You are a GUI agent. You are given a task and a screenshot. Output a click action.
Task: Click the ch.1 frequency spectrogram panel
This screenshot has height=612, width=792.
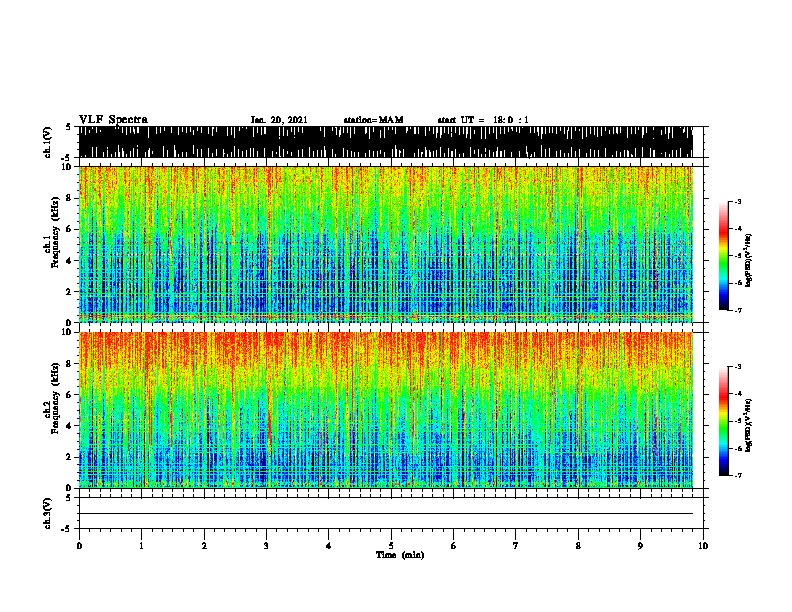pyautogui.click(x=386, y=244)
